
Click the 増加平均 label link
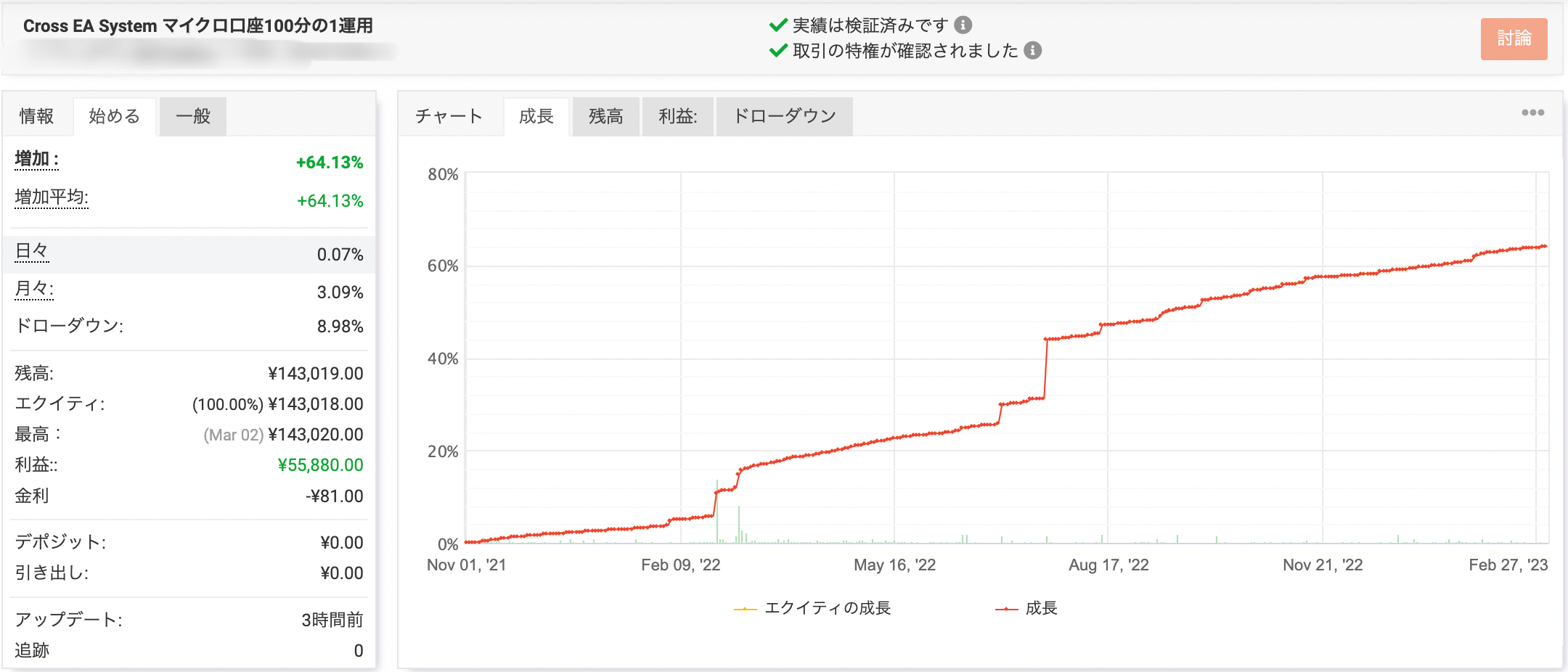pyautogui.click(x=52, y=197)
